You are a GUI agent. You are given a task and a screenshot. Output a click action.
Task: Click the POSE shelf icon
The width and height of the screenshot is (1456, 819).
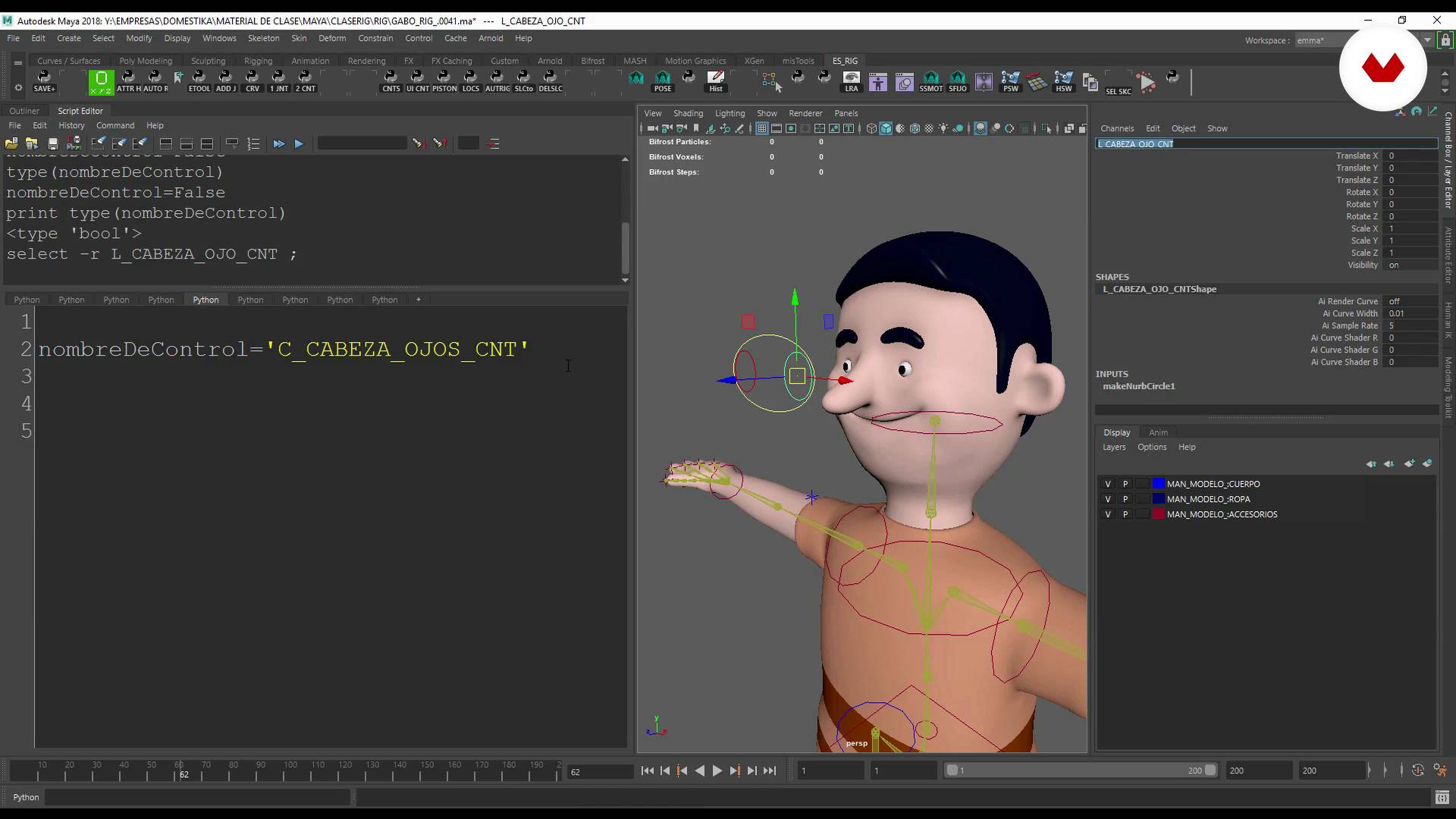(663, 80)
